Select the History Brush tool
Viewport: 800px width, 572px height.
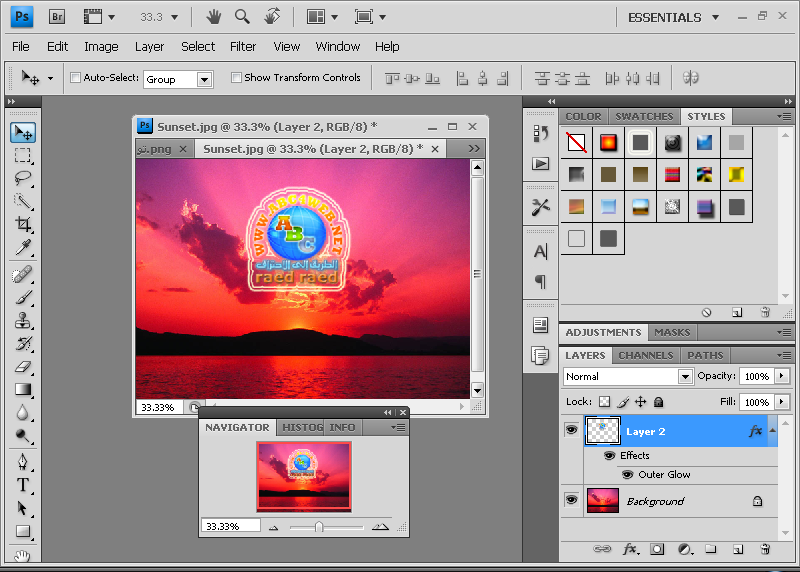click(22, 344)
